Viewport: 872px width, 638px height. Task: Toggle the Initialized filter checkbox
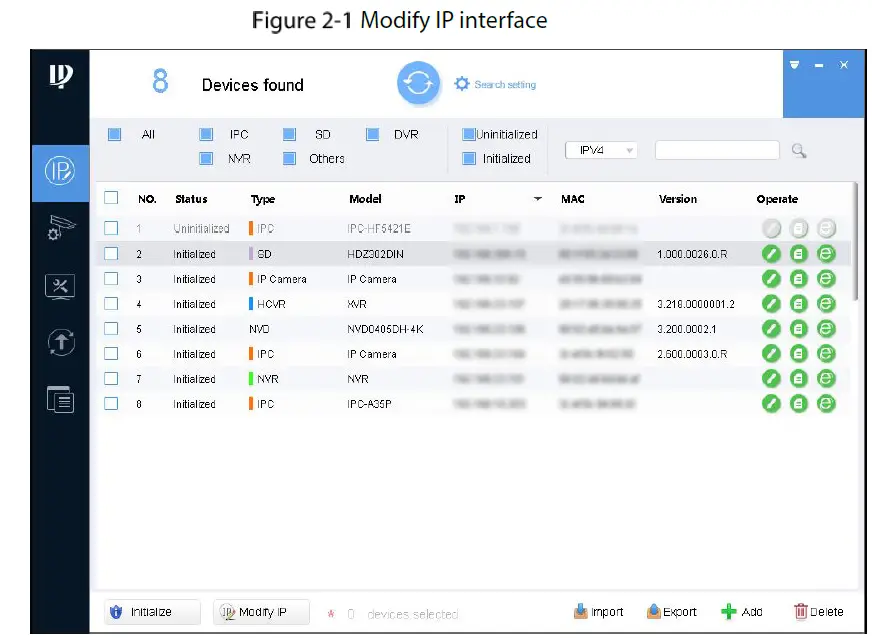tap(469, 159)
